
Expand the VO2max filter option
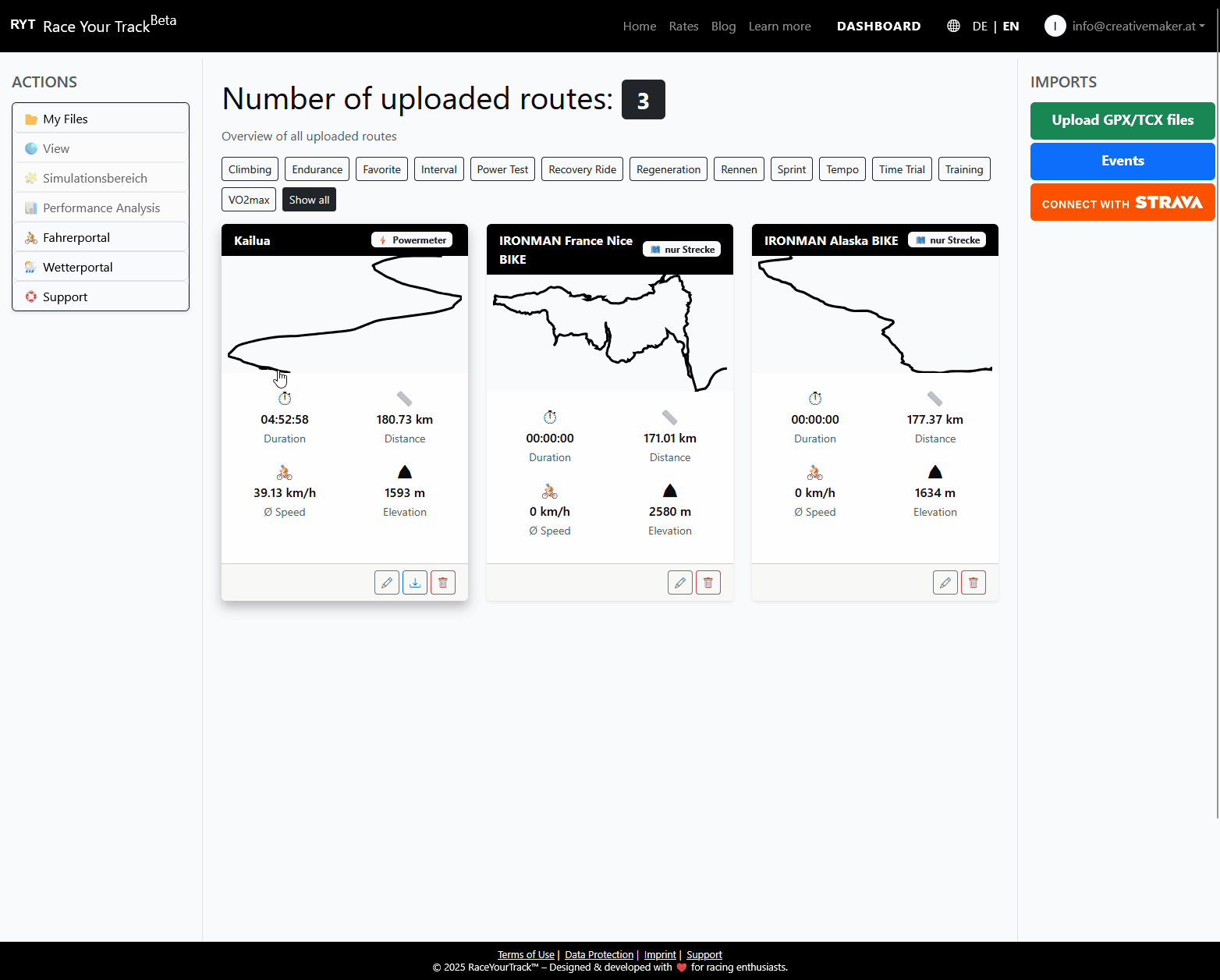tap(248, 200)
